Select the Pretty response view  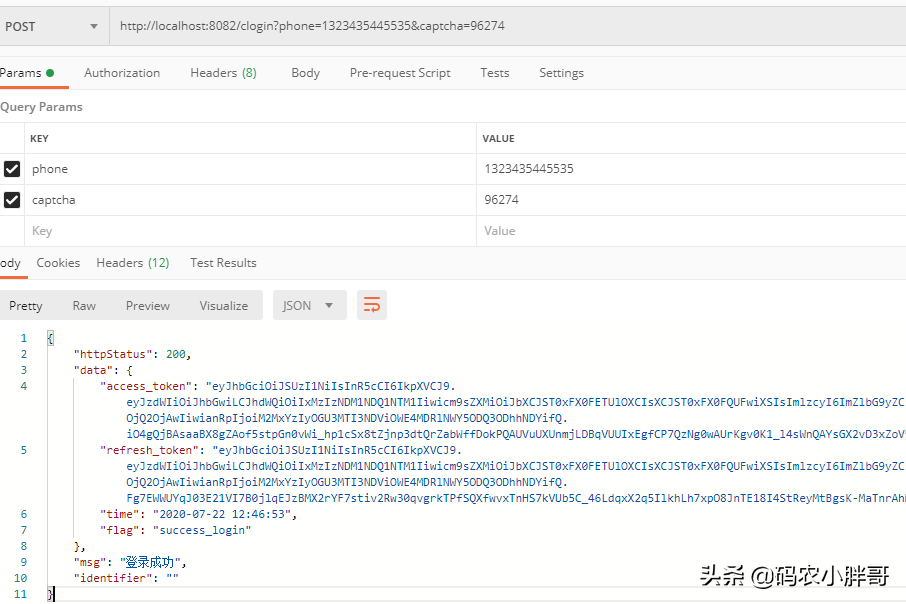pyautogui.click(x=26, y=306)
